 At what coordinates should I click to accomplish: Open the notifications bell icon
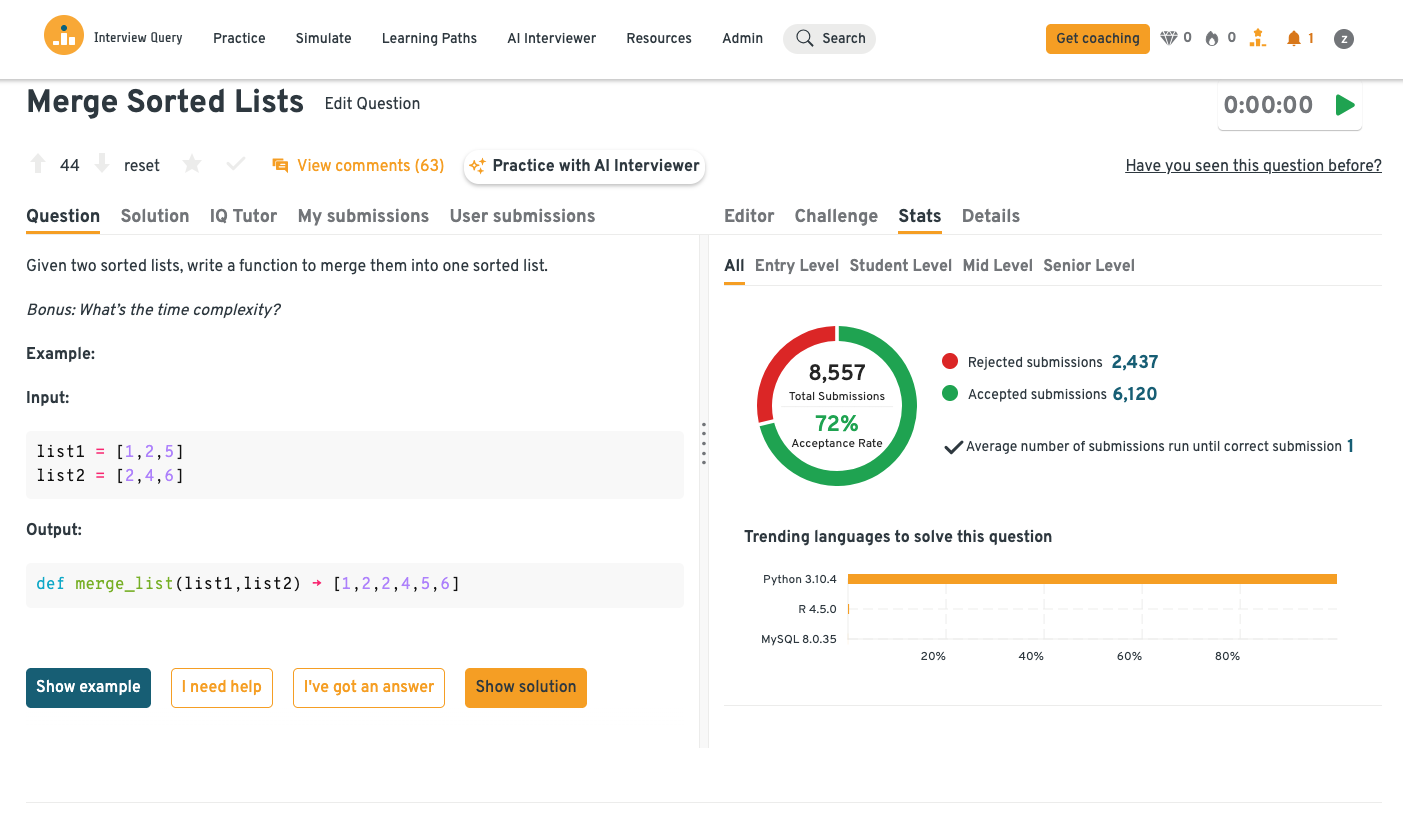tap(1294, 38)
